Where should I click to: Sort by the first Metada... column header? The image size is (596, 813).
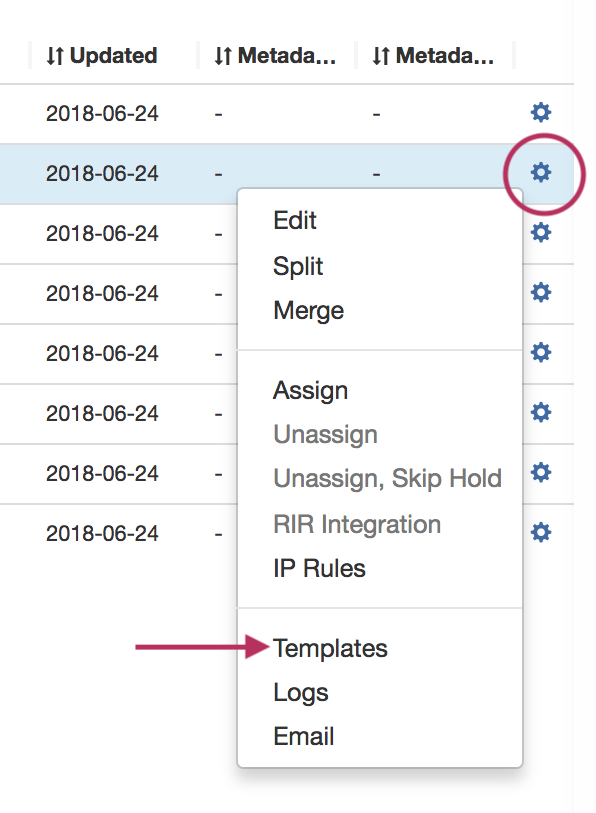(x=275, y=55)
